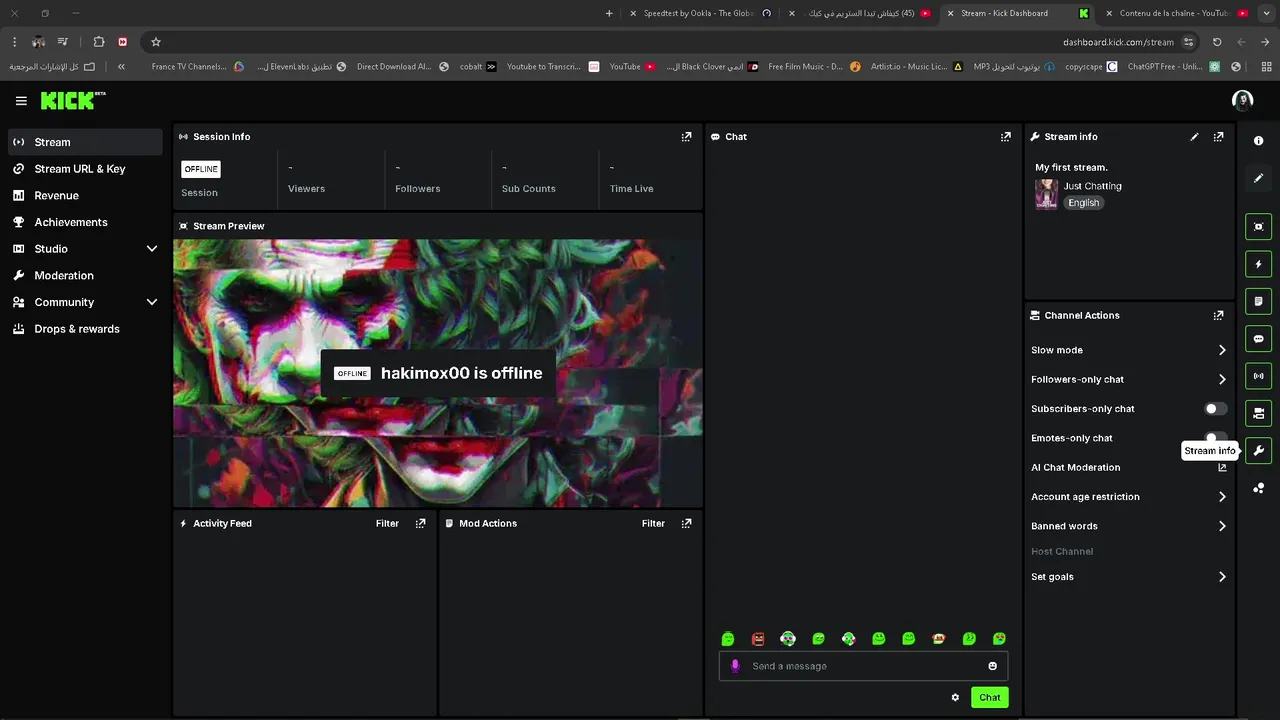Open a new browser tab with the plus button
This screenshot has width=1280, height=720.
(609, 13)
